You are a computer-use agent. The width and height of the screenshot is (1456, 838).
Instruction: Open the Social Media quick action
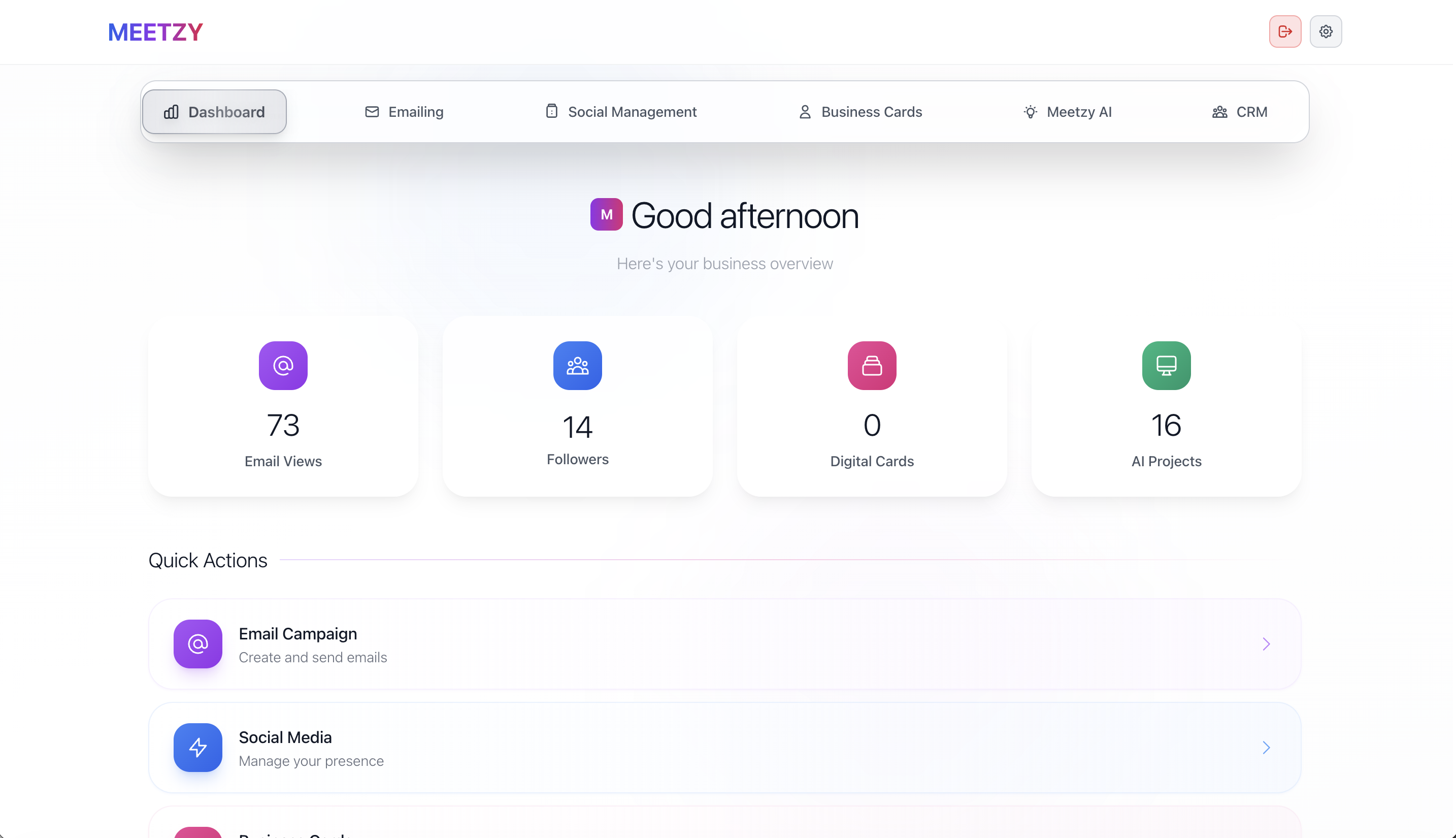pyautogui.click(x=724, y=748)
